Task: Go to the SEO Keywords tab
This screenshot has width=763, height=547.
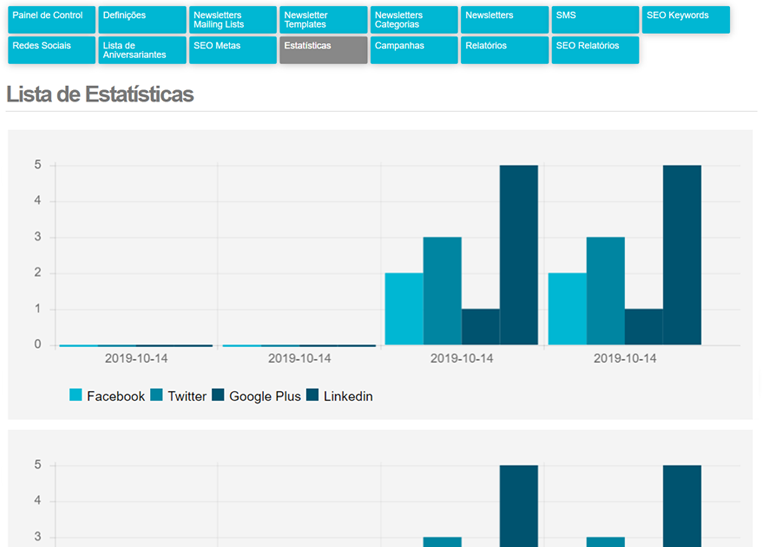Action: pyautogui.click(x=686, y=20)
